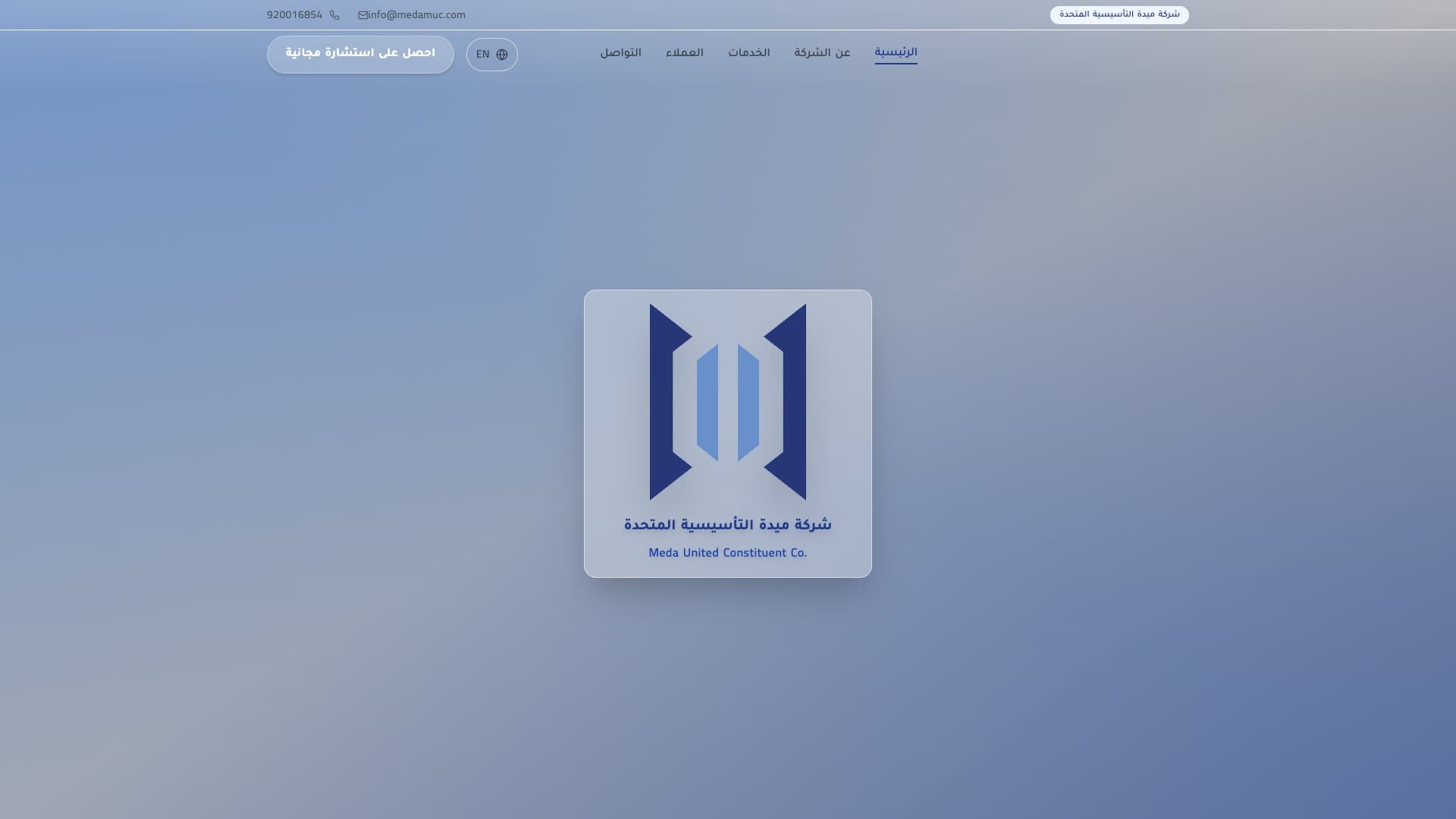The height and width of the screenshot is (819, 1456).
Task: Open the الرئيسية home menu item
Action: [896, 53]
